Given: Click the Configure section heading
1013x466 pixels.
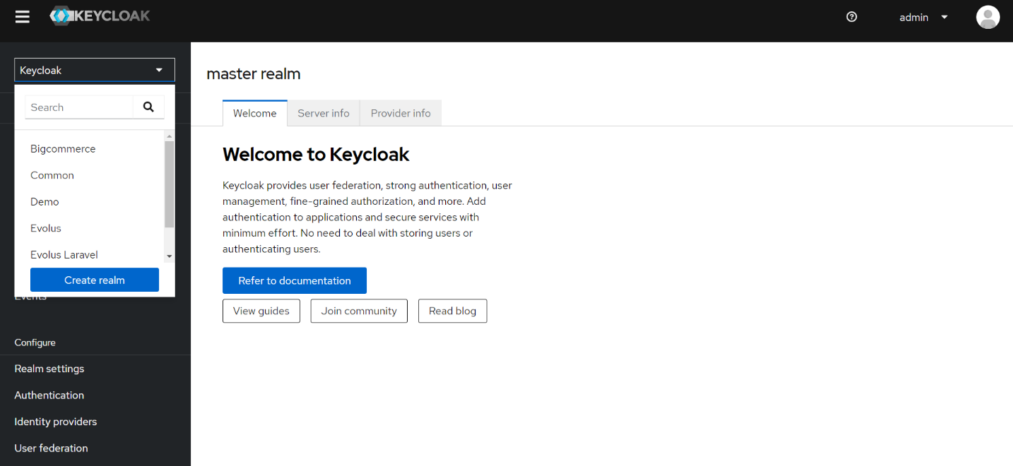Looking at the screenshot, I should click(x=35, y=343).
